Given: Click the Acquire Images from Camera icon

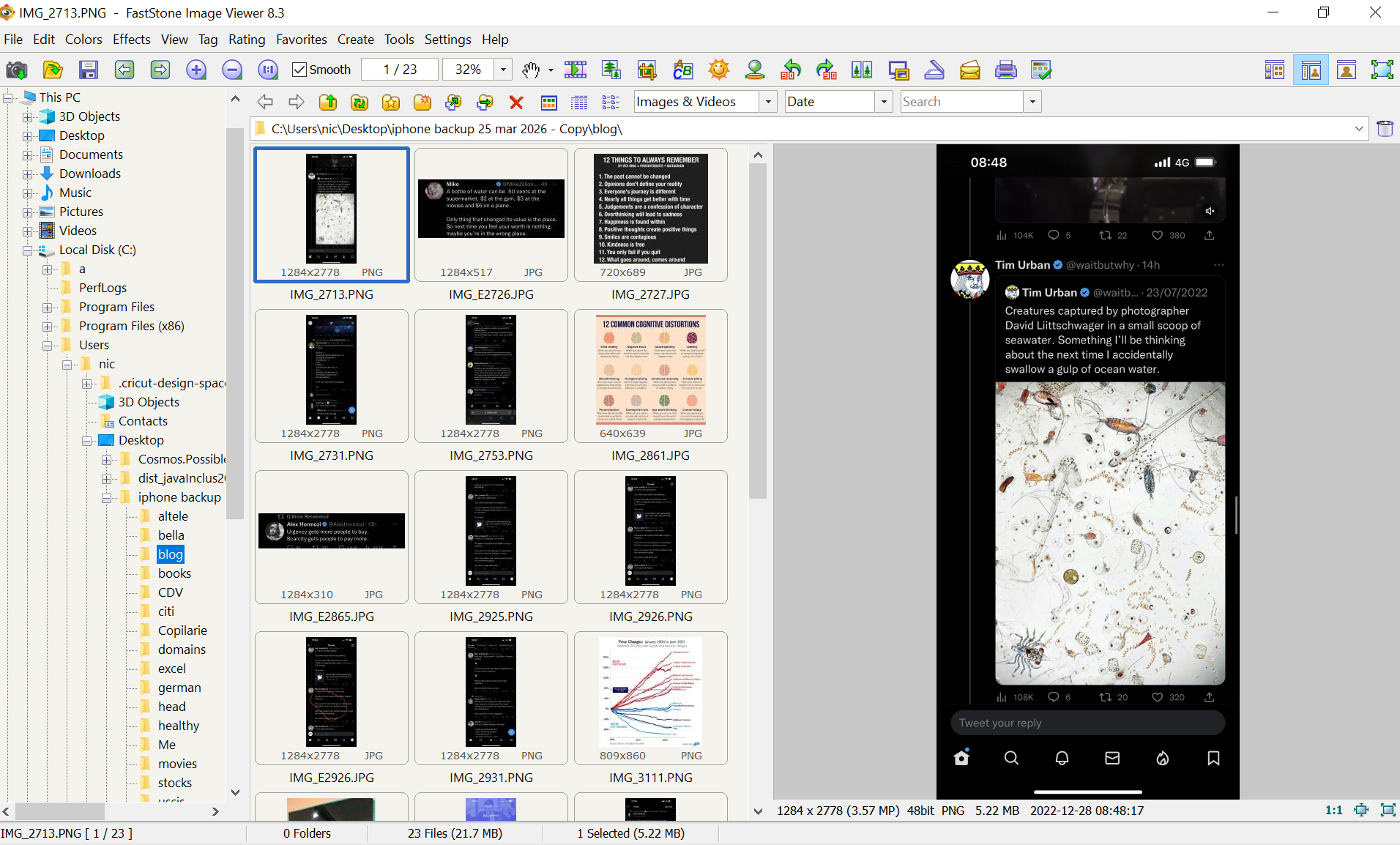Looking at the screenshot, I should [x=17, y=70].
